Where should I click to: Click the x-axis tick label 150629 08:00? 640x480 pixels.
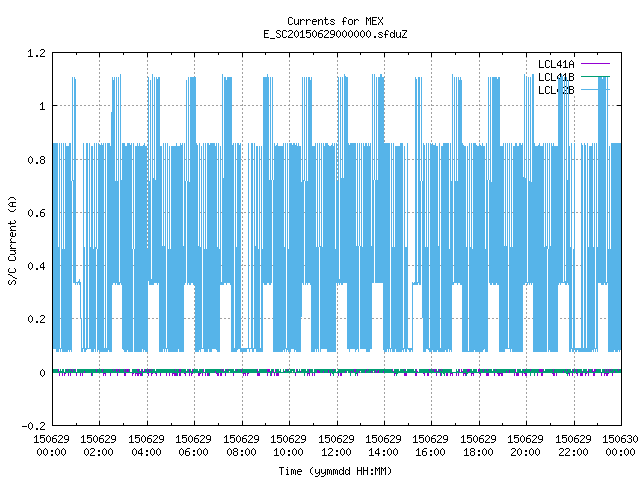(x=241, y=446)
